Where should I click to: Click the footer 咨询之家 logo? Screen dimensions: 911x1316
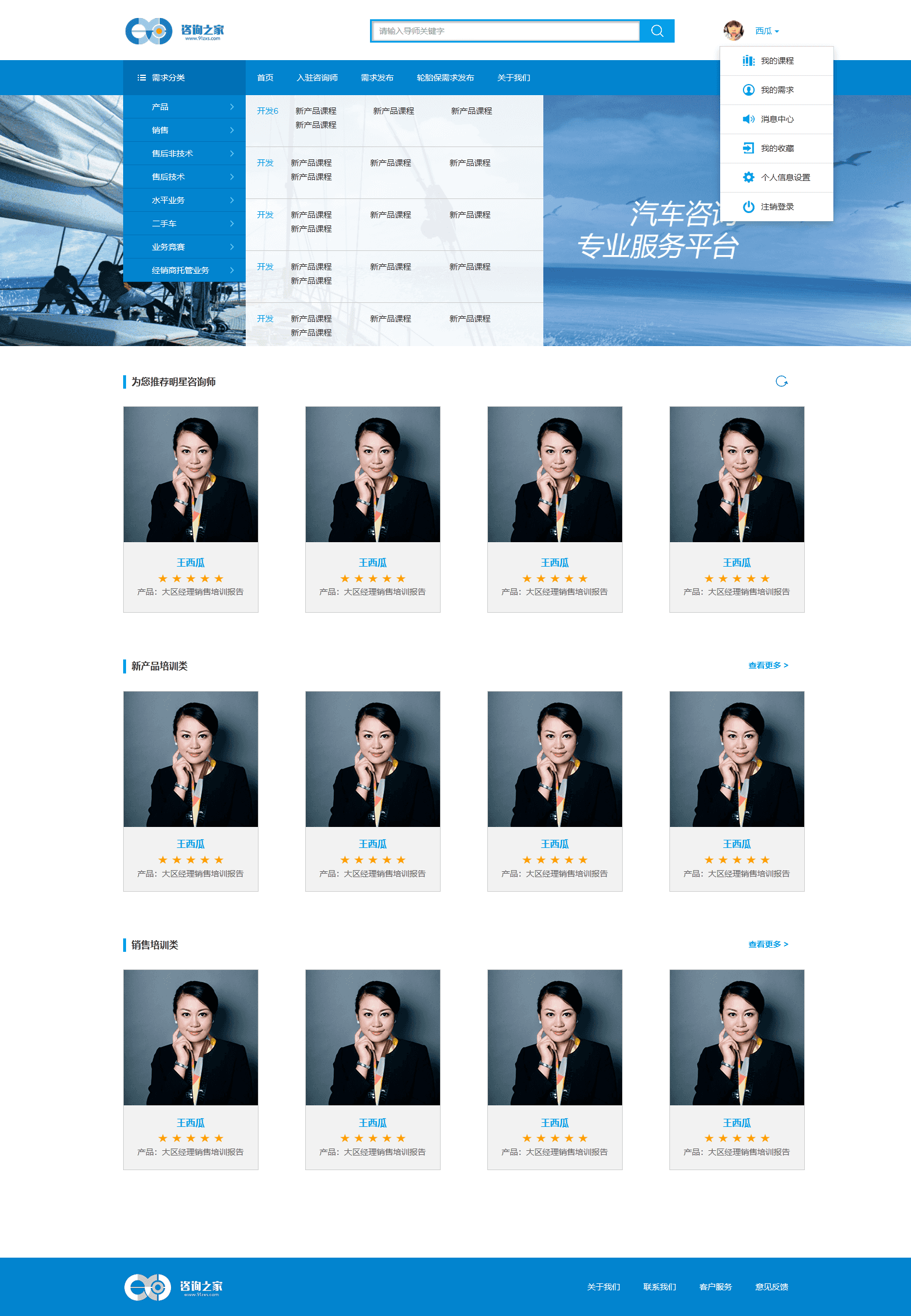pos(173,1287)
